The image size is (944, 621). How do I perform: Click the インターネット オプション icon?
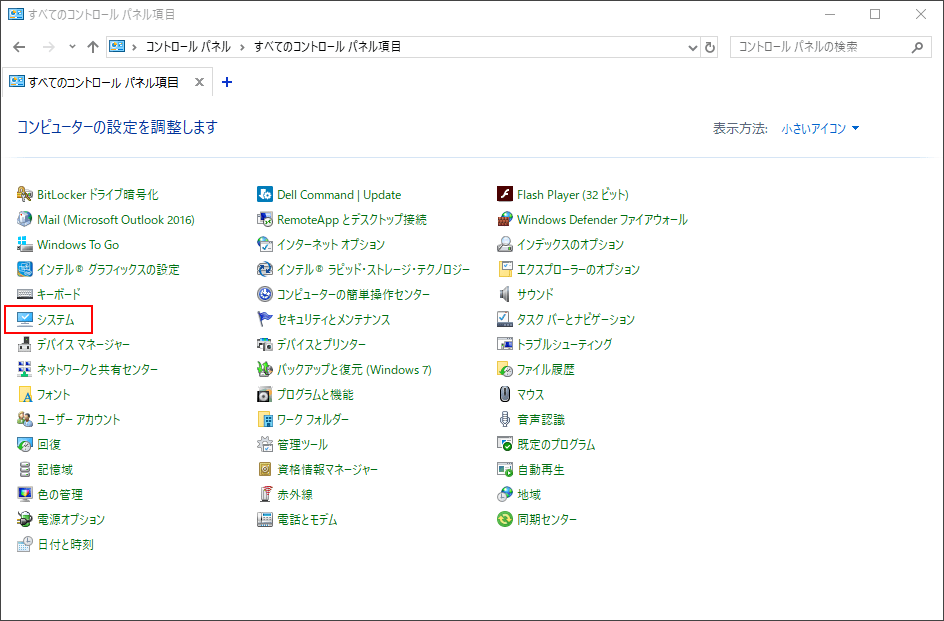tap(265, 245)
